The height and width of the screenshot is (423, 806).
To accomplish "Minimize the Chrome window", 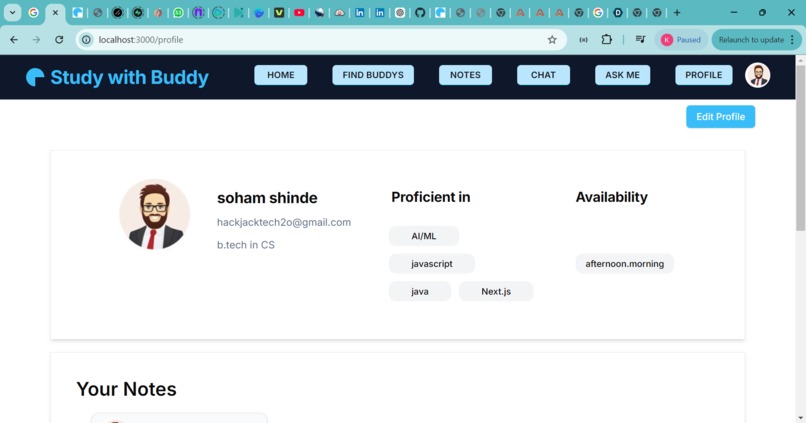I will point(734,13).
